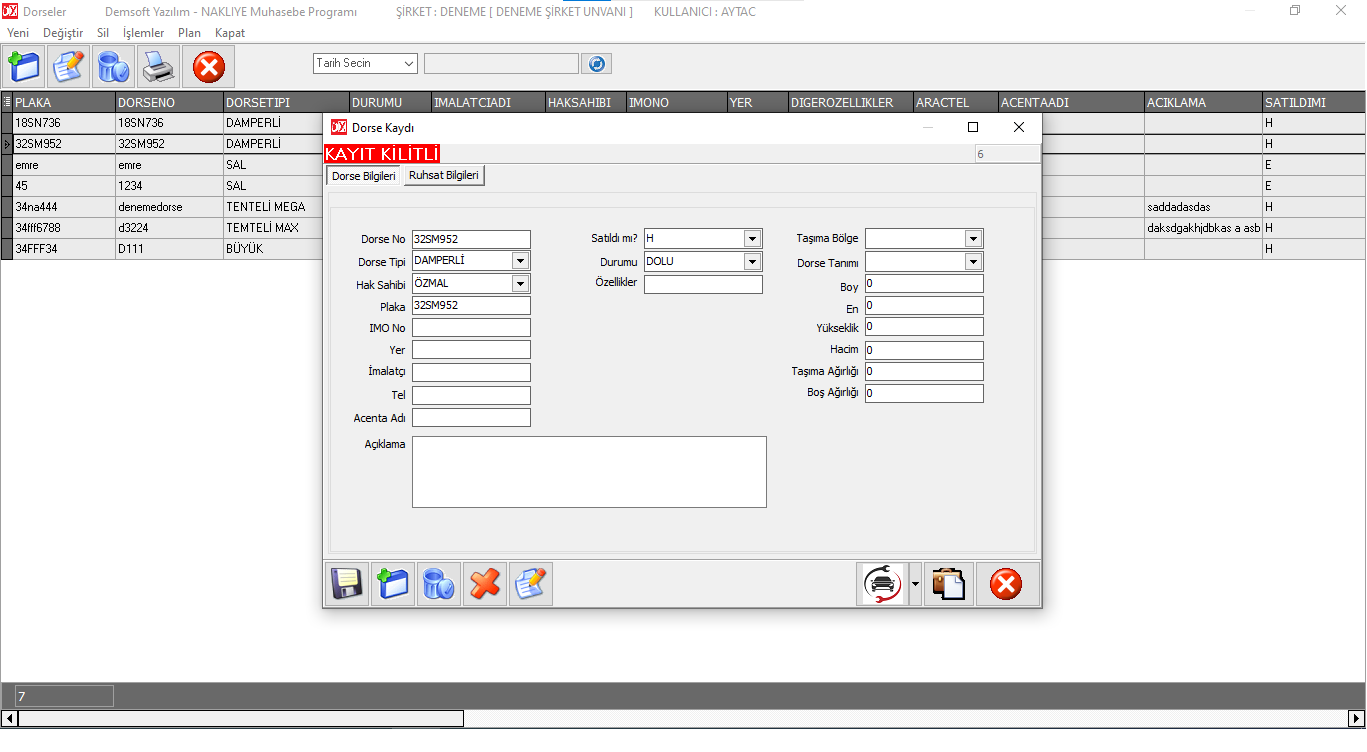Click the Özellikler input field
The image size is (1367, 752).
(703, 284)
